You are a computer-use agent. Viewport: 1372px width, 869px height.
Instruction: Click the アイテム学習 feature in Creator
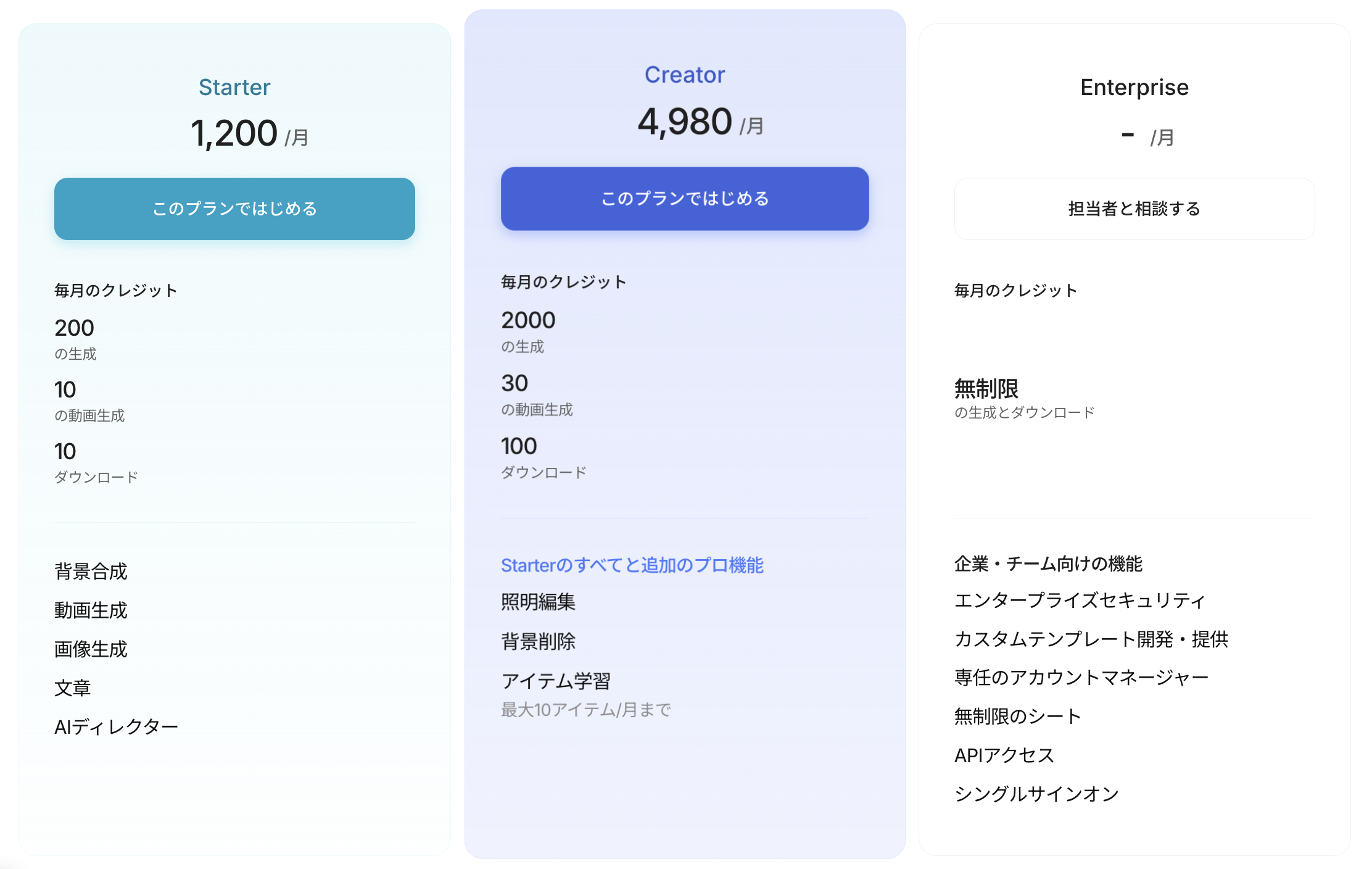click(x=556, y=681)
